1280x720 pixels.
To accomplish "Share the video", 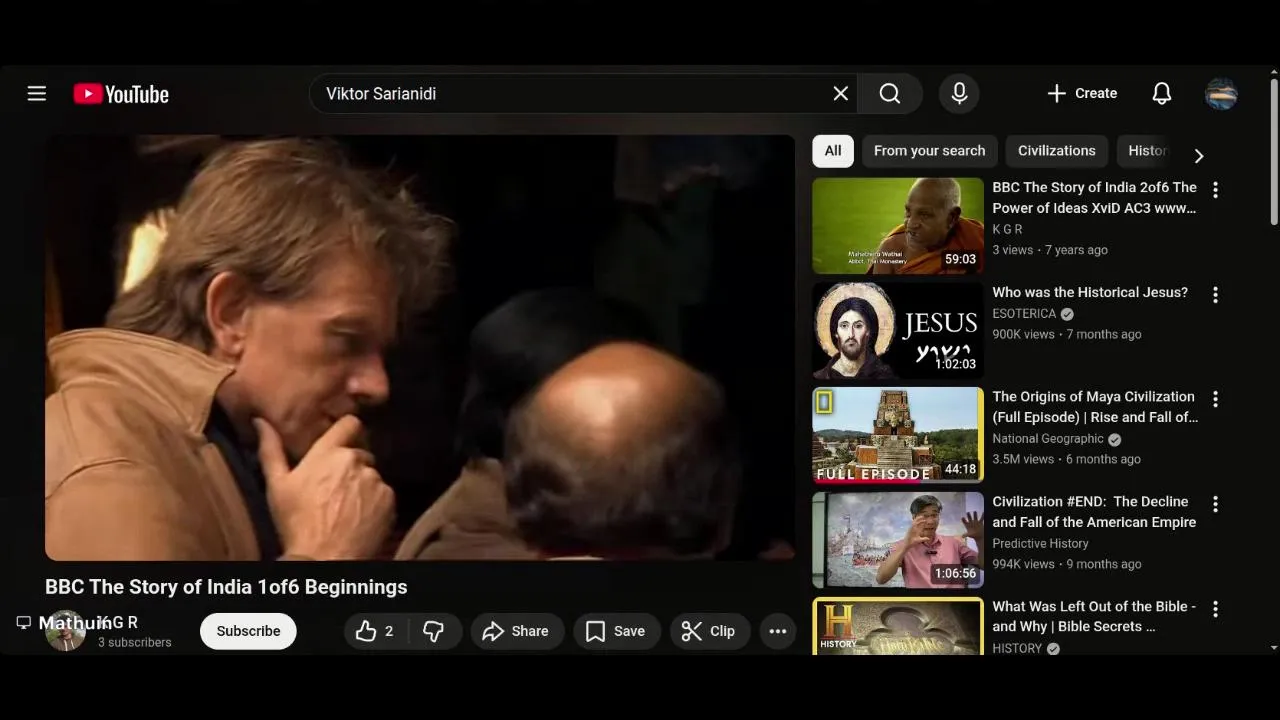I will click(x=516, y=631).
